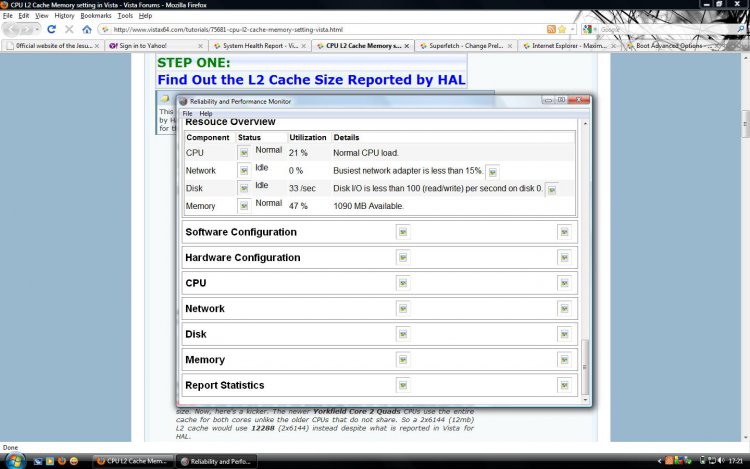The width and height of the screenshot is (750, 469).
Task: Switch to the Internet Explorer - Maxim tab
Action: (569, 46)
